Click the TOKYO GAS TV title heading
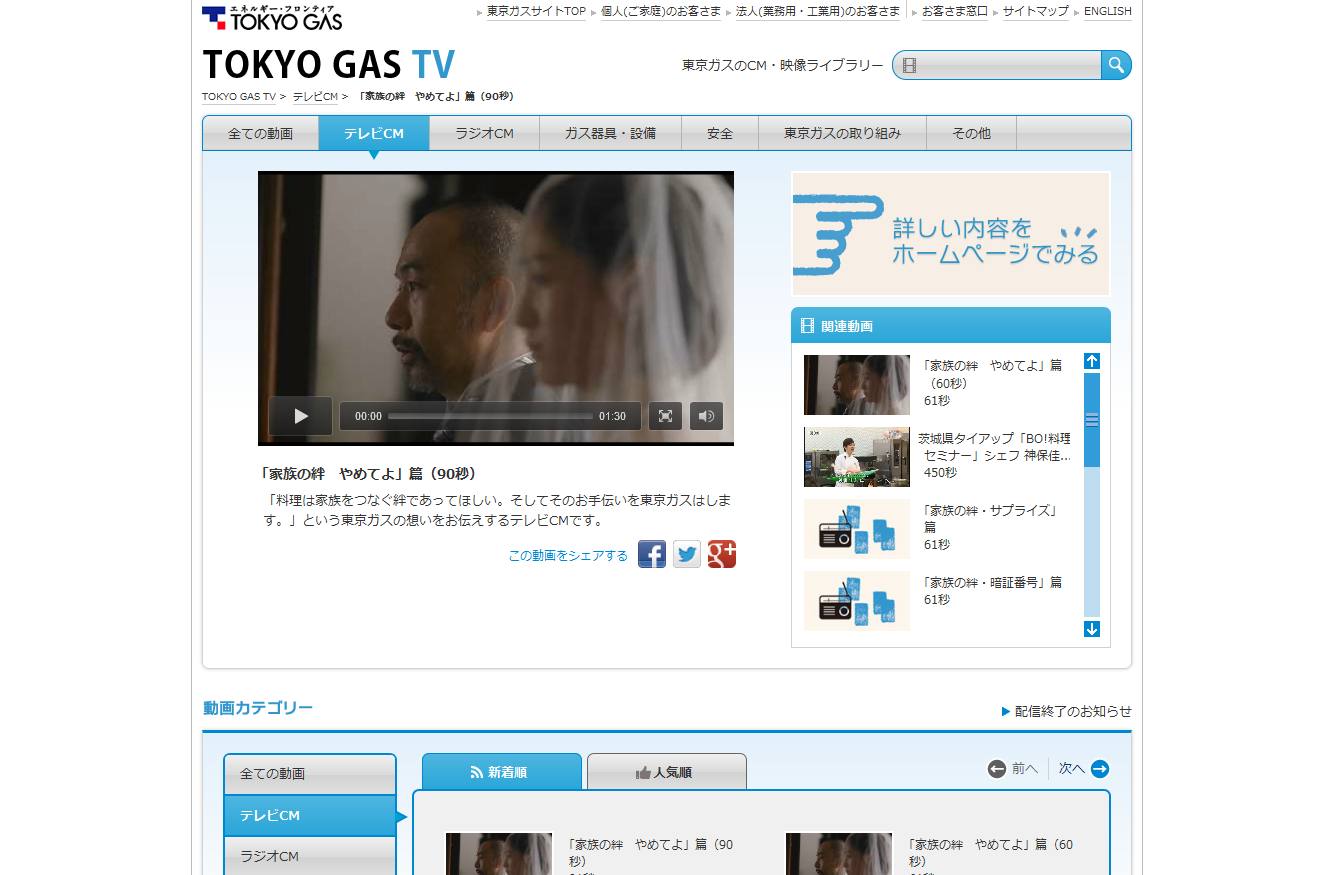Viewport: 1333px width, 875px height. pyautogui.click(x=328, y=65)
